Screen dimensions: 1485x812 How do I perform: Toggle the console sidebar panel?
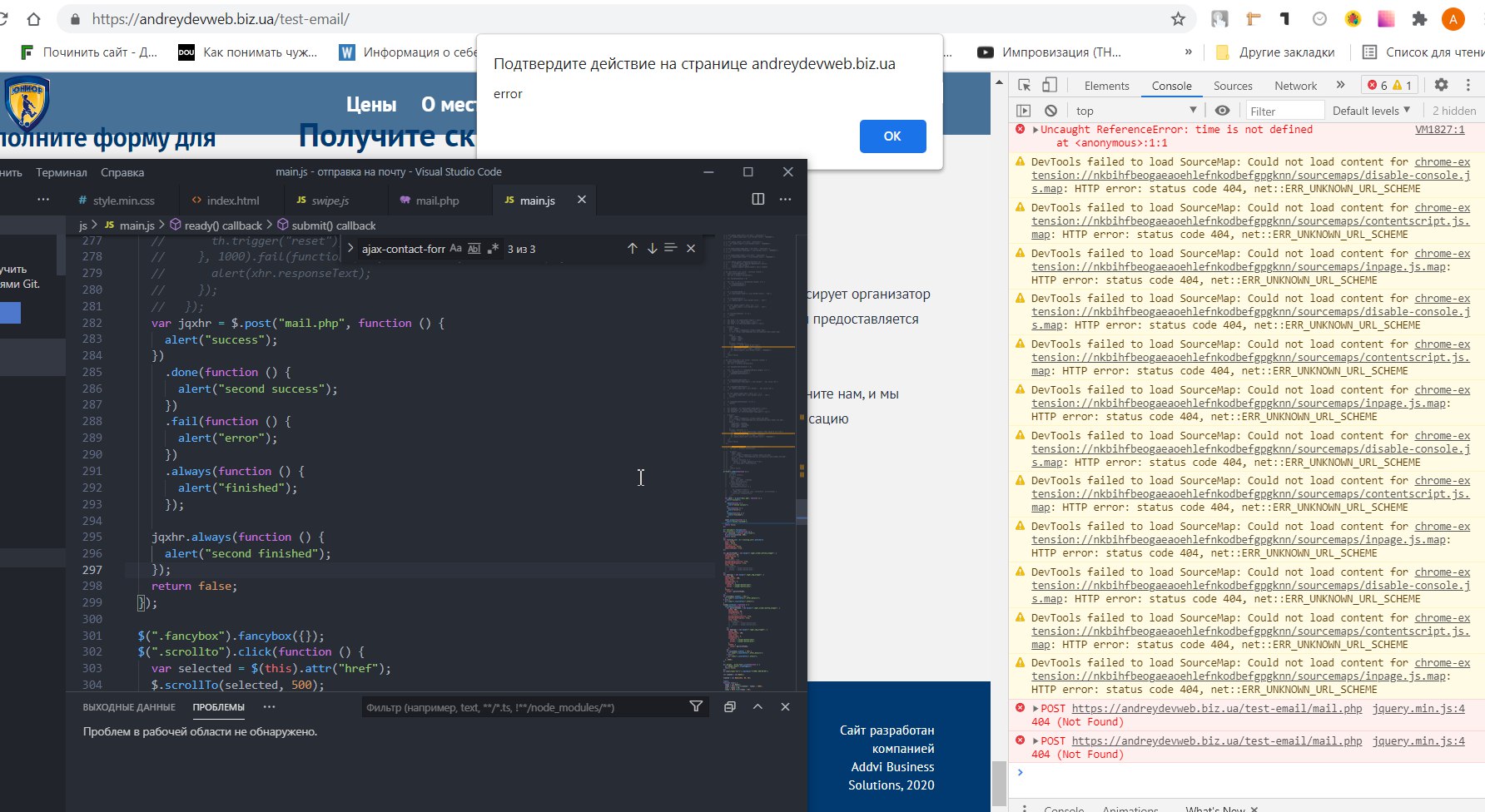point(1024,111)
